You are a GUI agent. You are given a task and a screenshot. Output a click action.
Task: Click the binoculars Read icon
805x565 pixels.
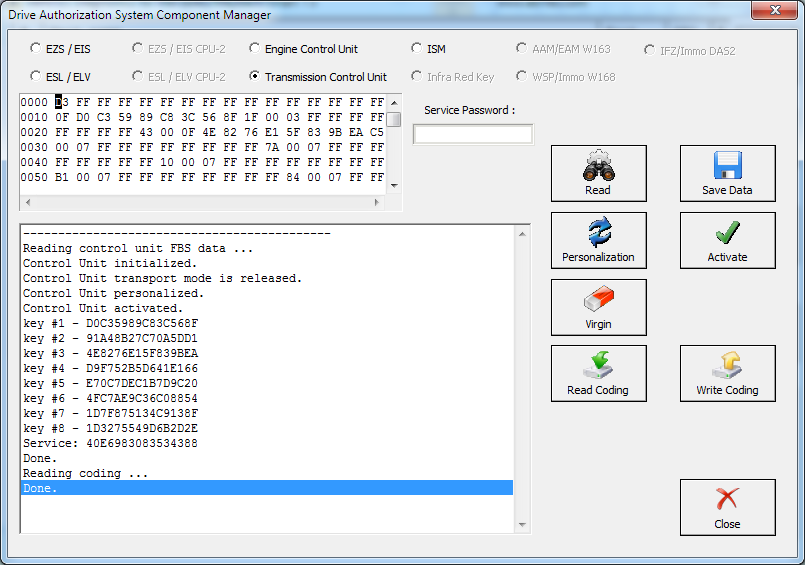[x=599, y=165]
